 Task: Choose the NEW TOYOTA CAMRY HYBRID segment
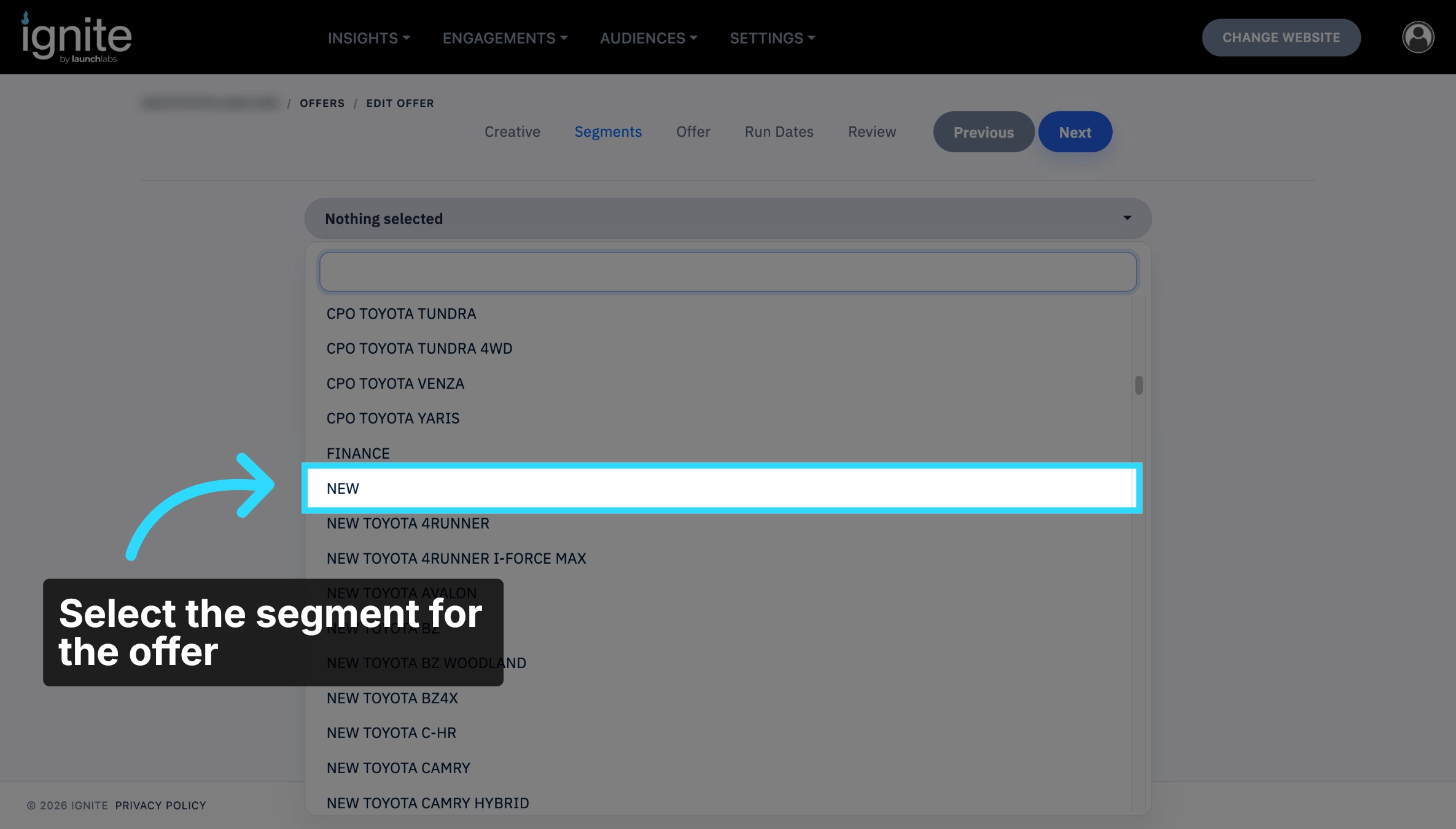719,803
